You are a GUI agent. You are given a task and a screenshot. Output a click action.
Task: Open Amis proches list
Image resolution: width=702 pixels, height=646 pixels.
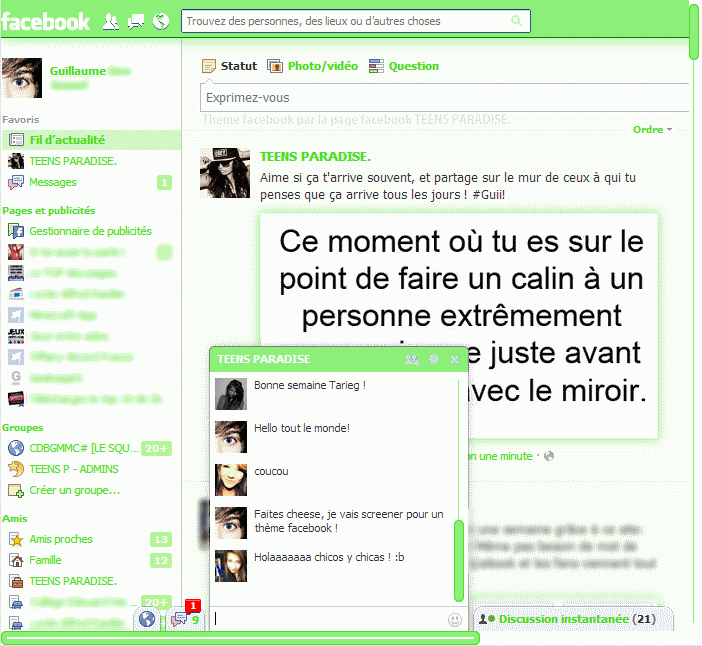pyautogui.click(x=61, y=539)
